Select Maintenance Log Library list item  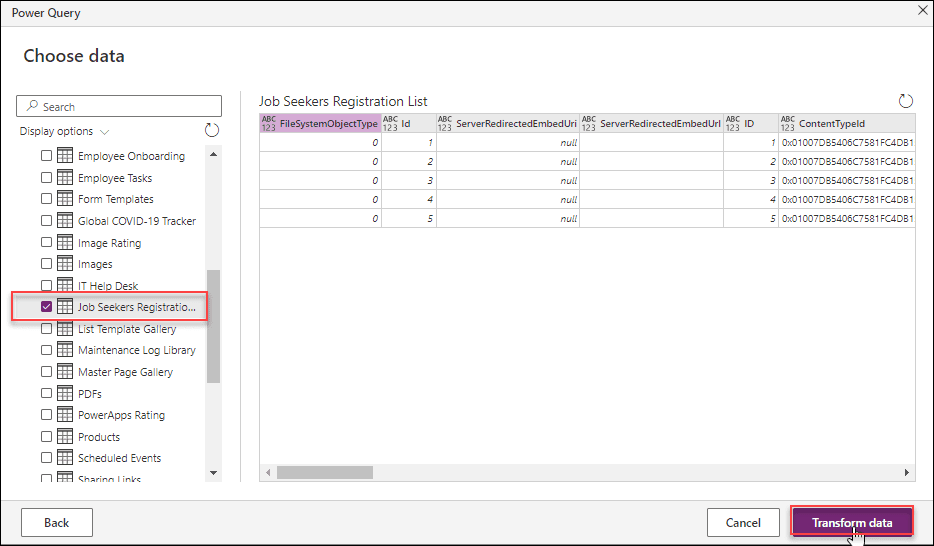click(136, 350)
